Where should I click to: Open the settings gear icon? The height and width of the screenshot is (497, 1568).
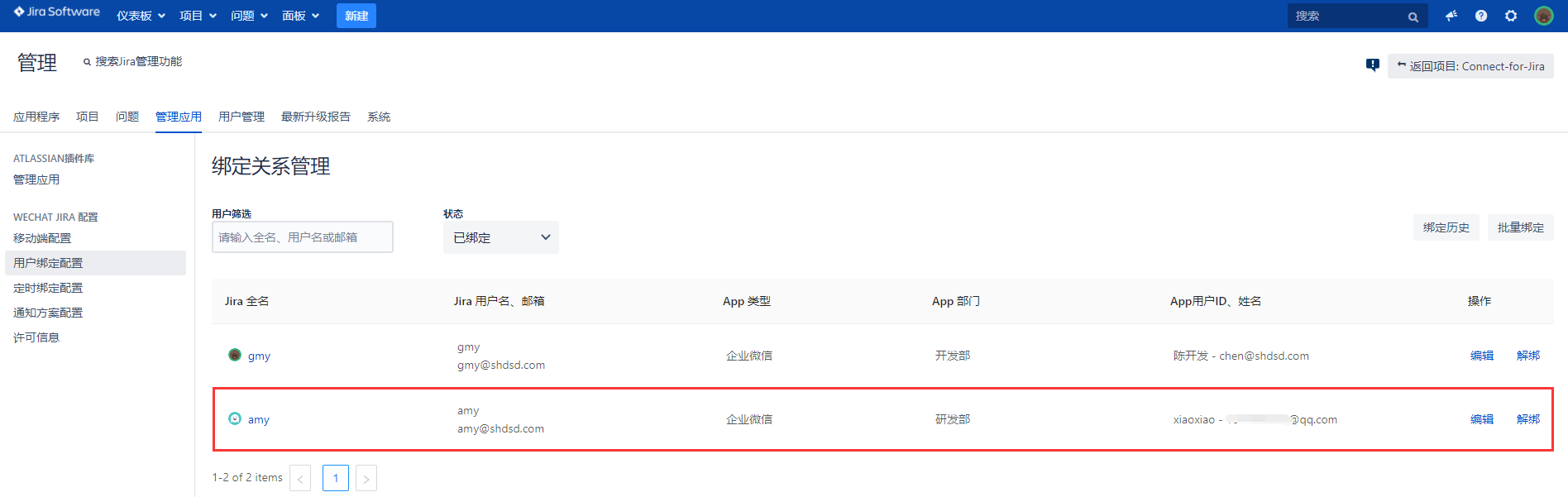click(1511, 16)
